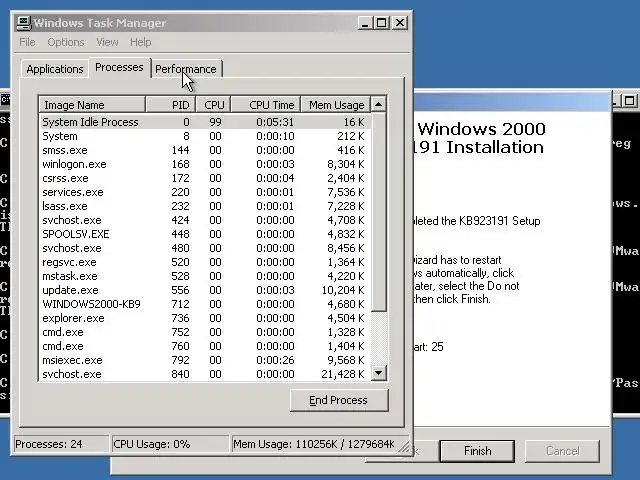This screenshot has height=480, width=640.
Task: Select the services.exe process
Action: click(205, 192)
